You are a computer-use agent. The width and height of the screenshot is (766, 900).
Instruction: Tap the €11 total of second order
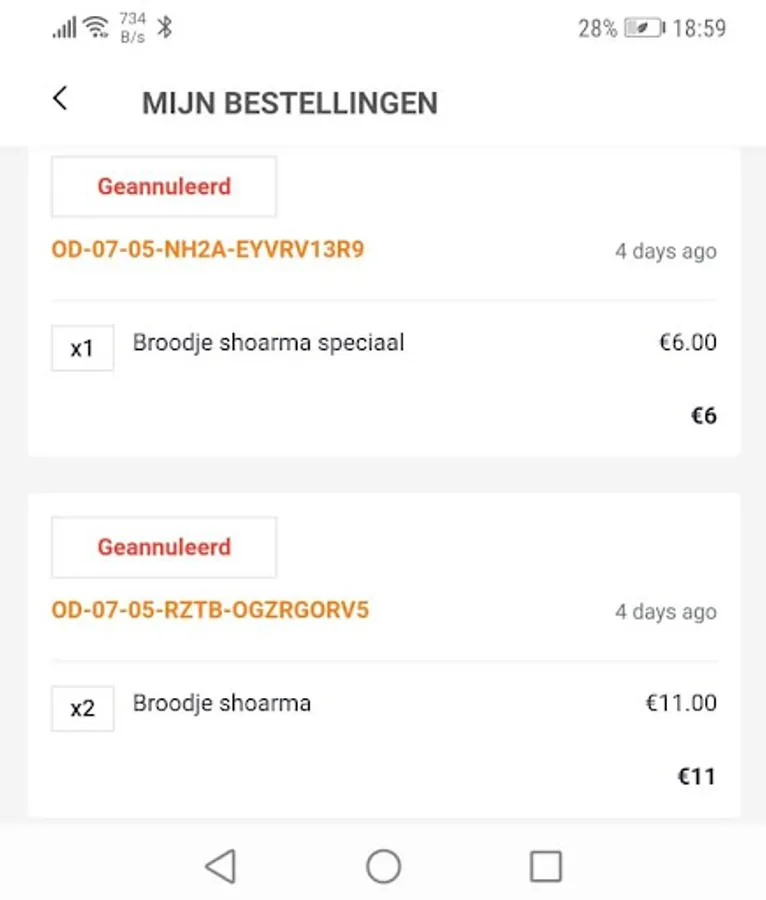[x=699, y=776]
